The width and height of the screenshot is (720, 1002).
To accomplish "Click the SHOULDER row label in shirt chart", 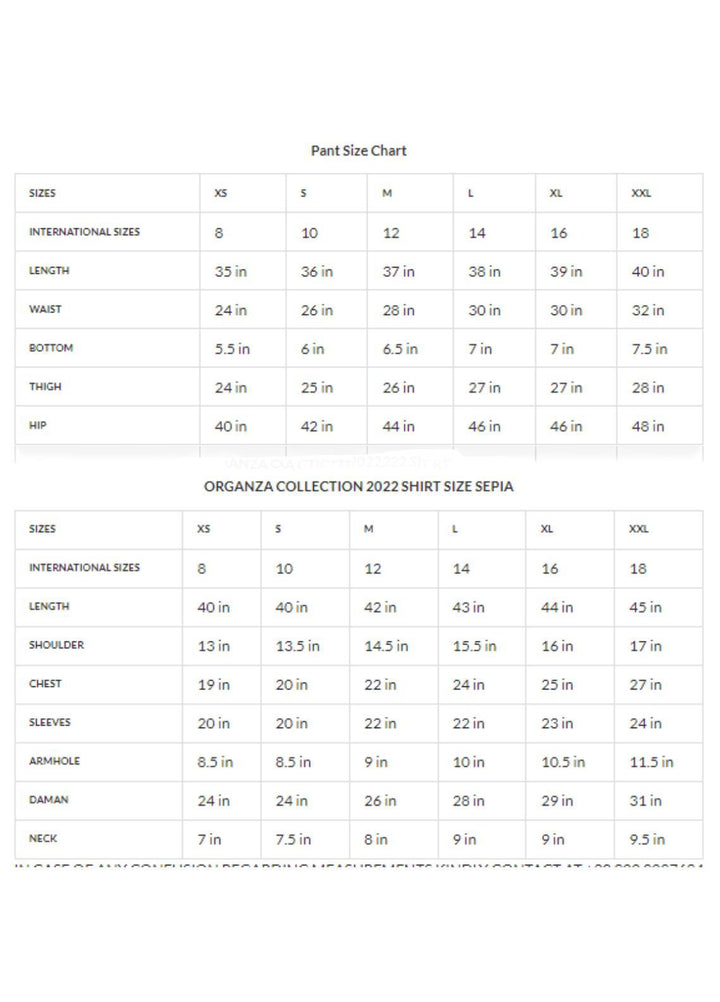I will tap(56, 646).
